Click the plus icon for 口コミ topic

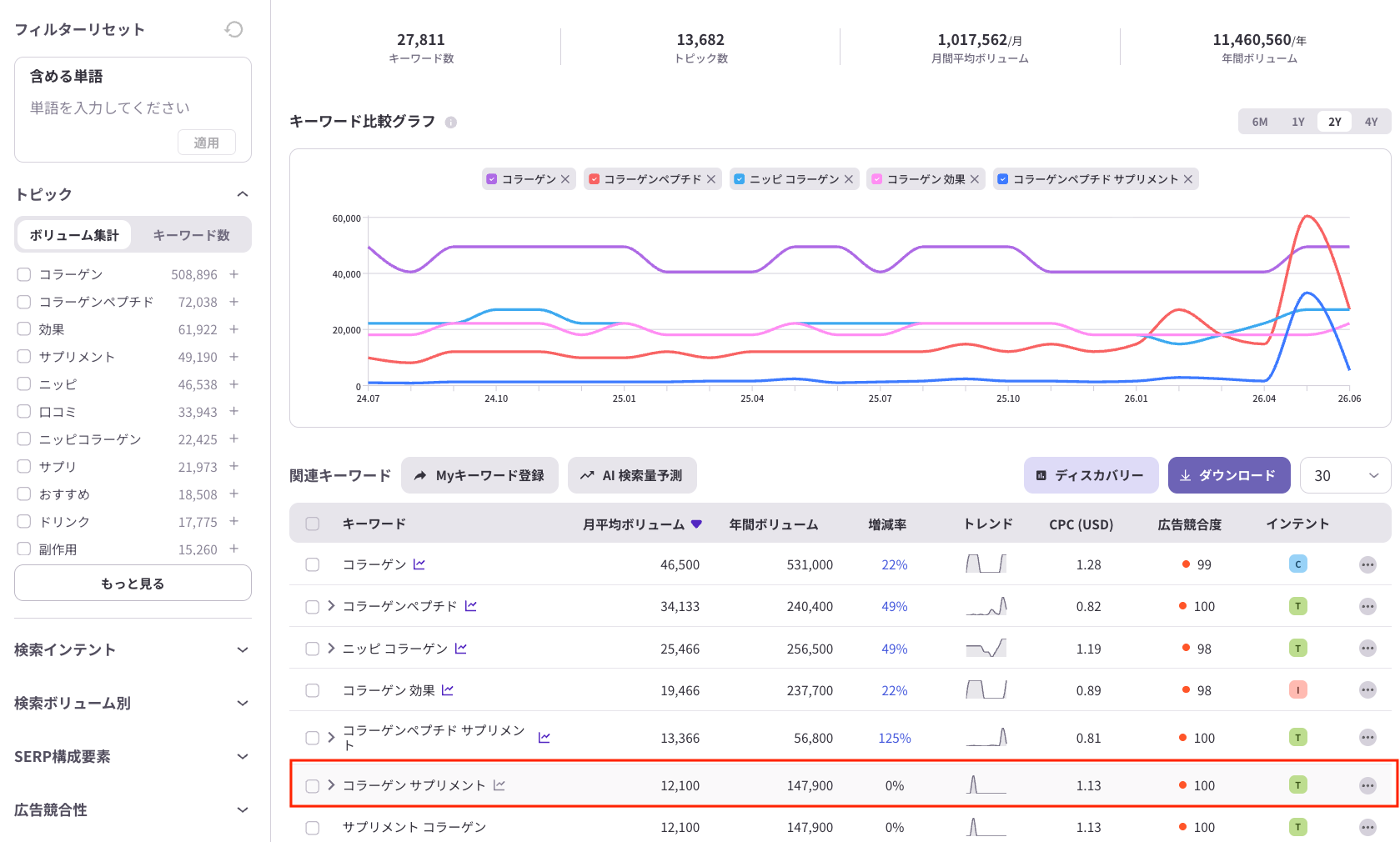234,412
